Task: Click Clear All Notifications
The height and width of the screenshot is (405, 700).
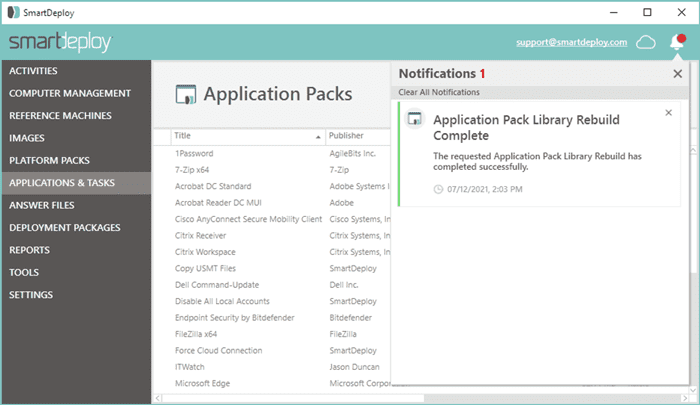Action: [x=439, y=92]
